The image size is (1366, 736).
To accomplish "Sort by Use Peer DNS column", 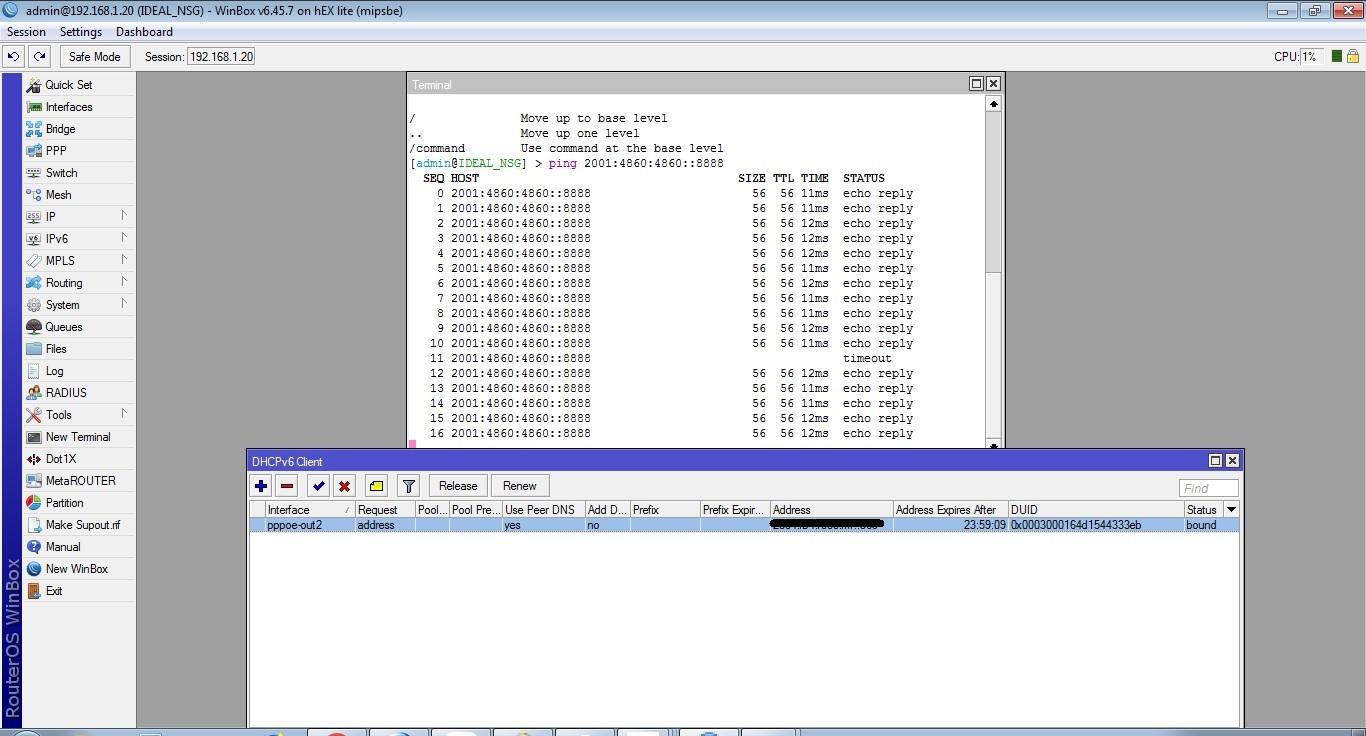I will pos(543,510).
